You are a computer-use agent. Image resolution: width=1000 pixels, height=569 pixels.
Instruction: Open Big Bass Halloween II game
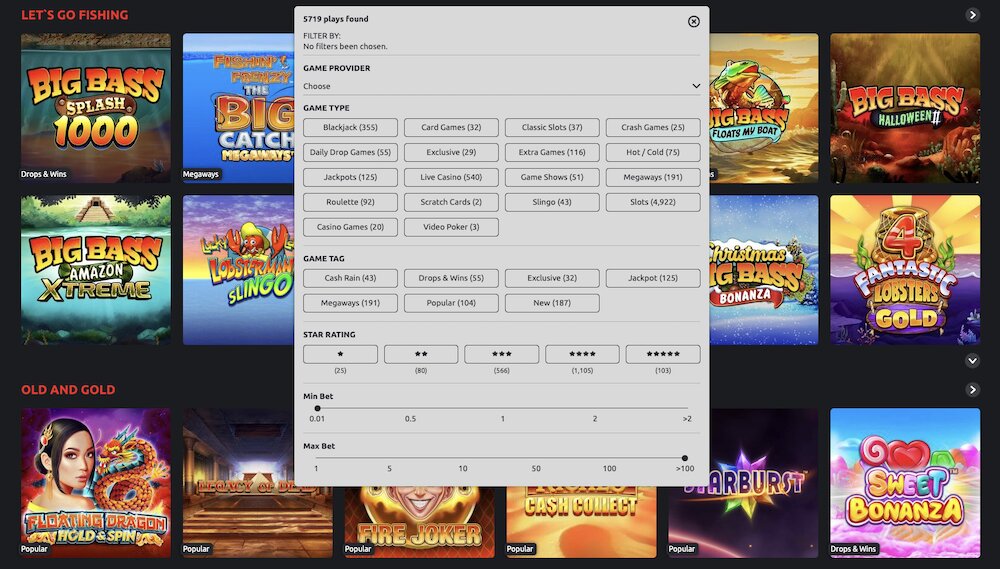905,108
